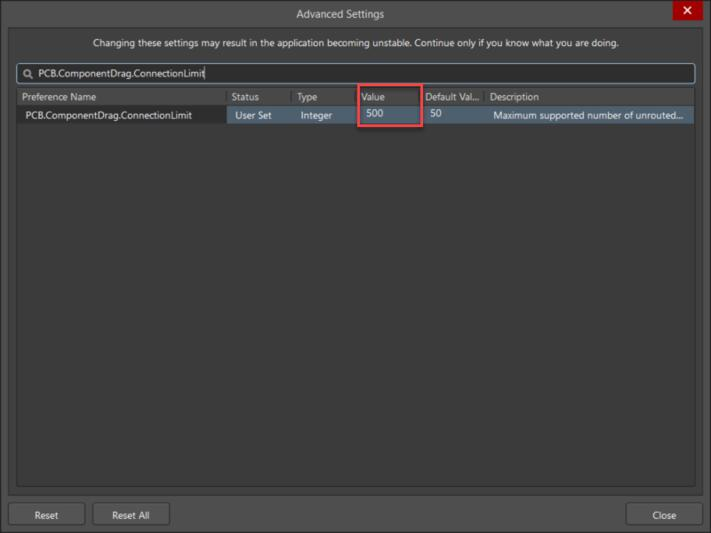Close the Advanced Settings dialog with X
The width and height of the screenshot is (711, 533).
[687, 10]
